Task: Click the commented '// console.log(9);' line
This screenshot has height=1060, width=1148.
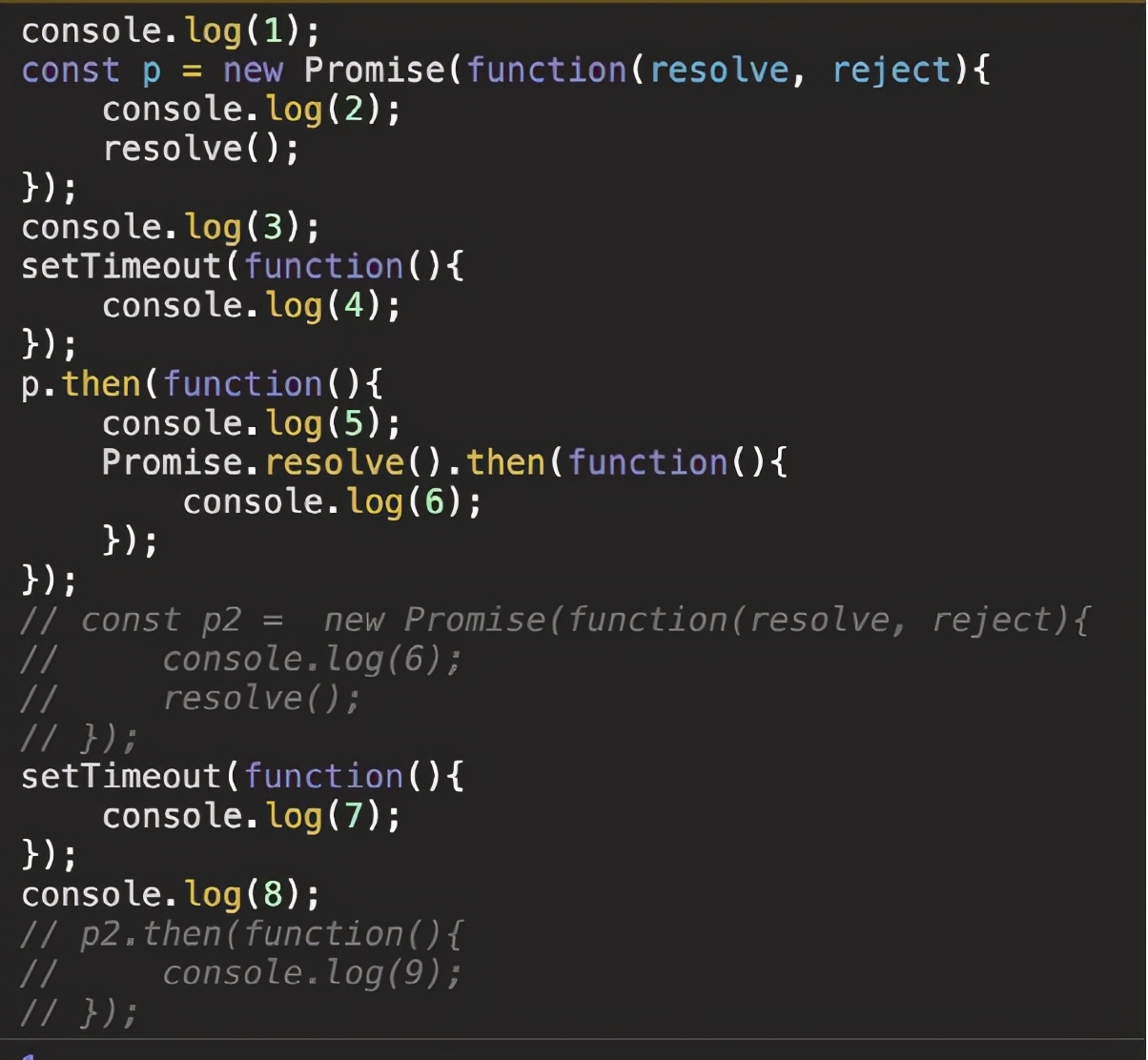Action: 242,973
